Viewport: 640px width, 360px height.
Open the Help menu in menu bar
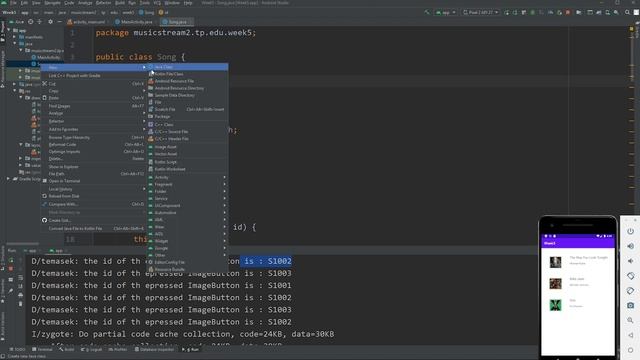pyautogui.click(x=188, y=3)
